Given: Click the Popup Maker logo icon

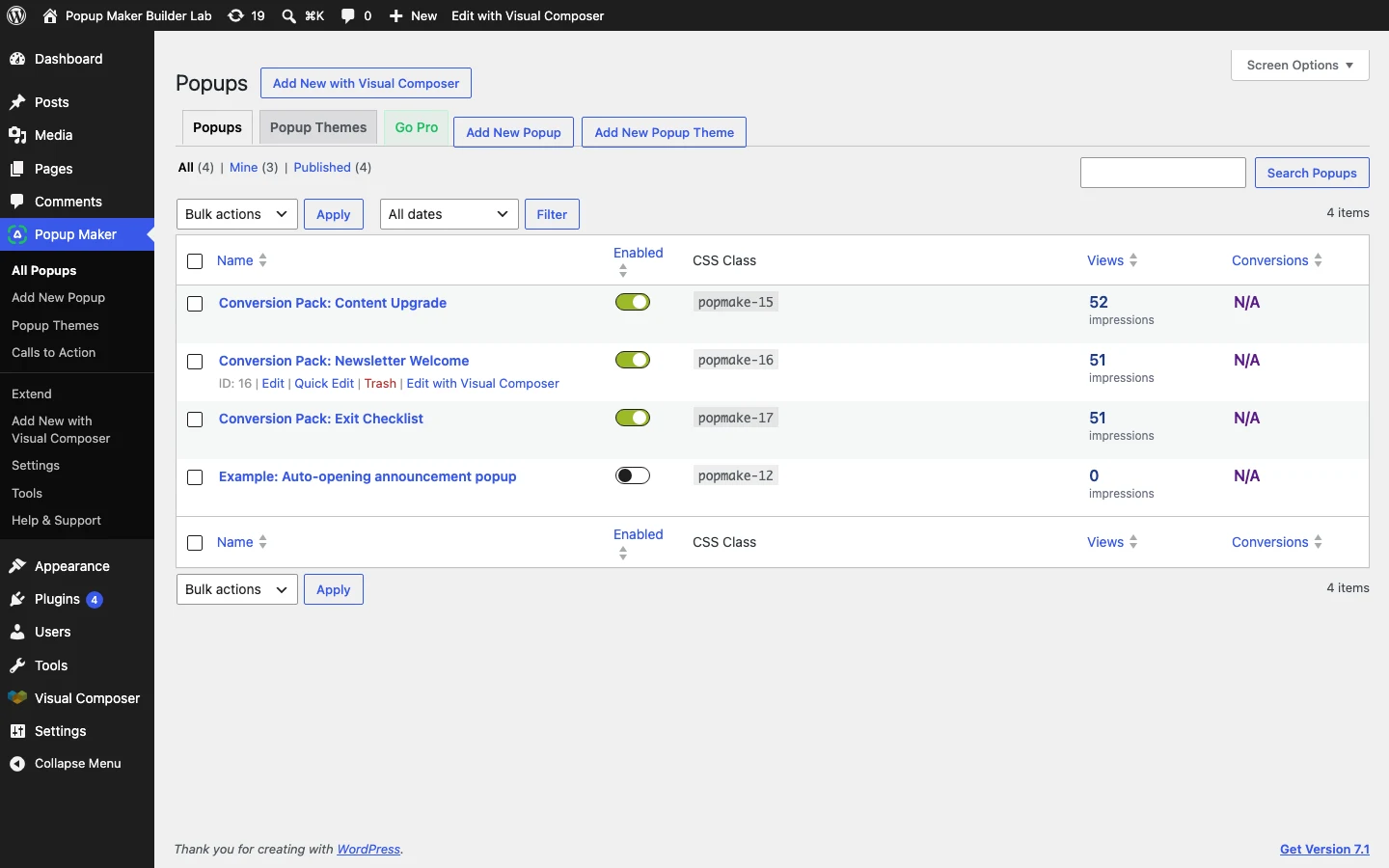Looking at the screenshot, I should click(17, 234).
